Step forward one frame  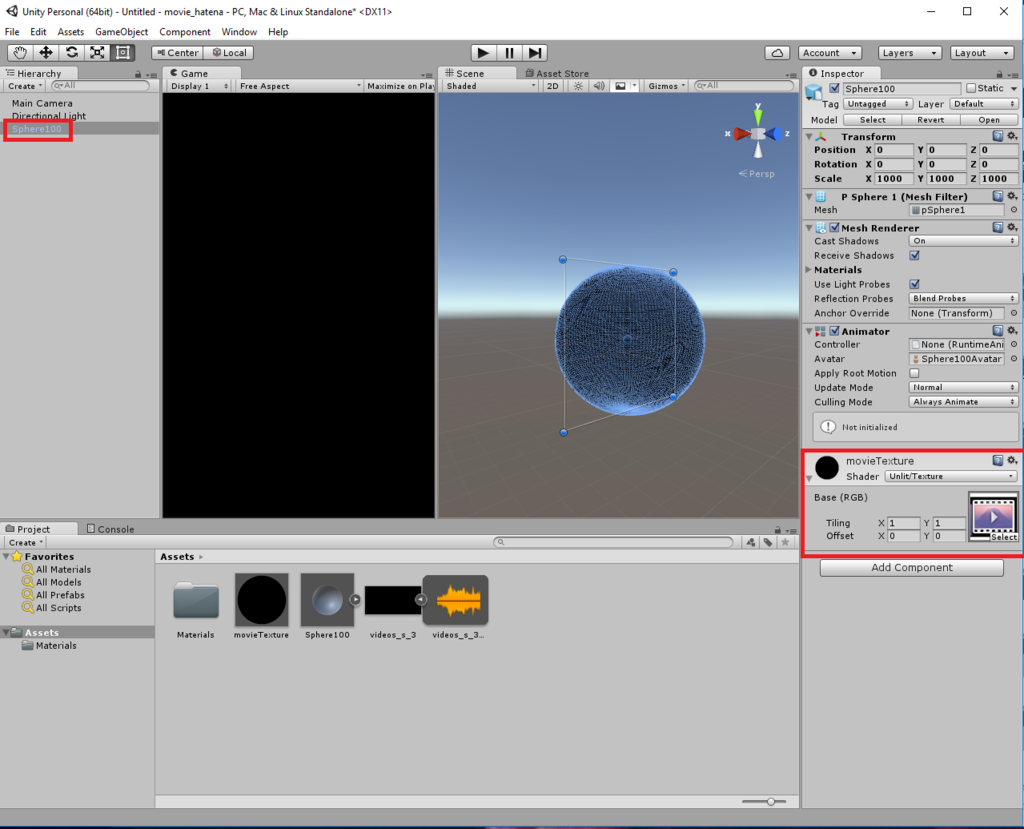pos(535,53)
